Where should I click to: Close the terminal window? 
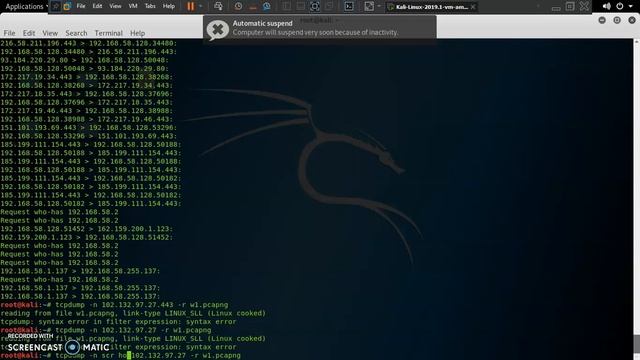point(632,20)
